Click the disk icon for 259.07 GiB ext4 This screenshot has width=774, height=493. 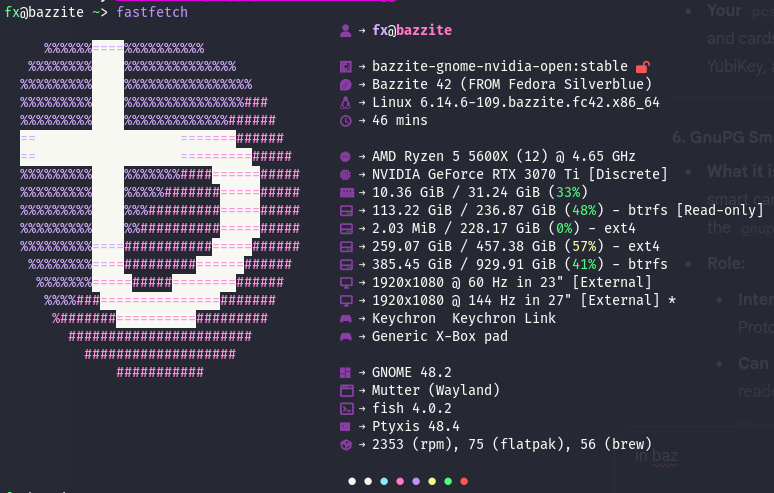tap(347, 247)
